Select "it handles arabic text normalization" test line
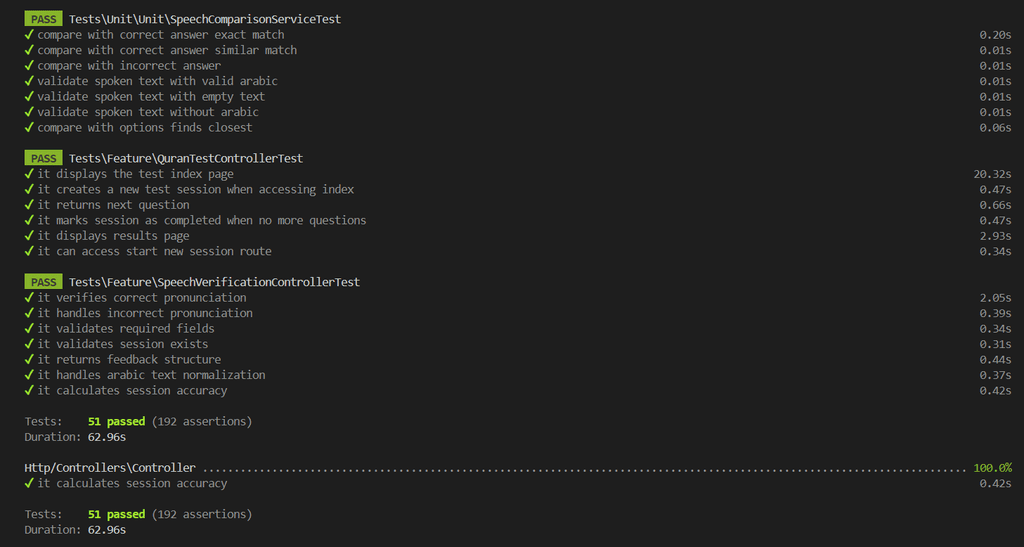The image size is (1024, 547). [x=151, y=375]
